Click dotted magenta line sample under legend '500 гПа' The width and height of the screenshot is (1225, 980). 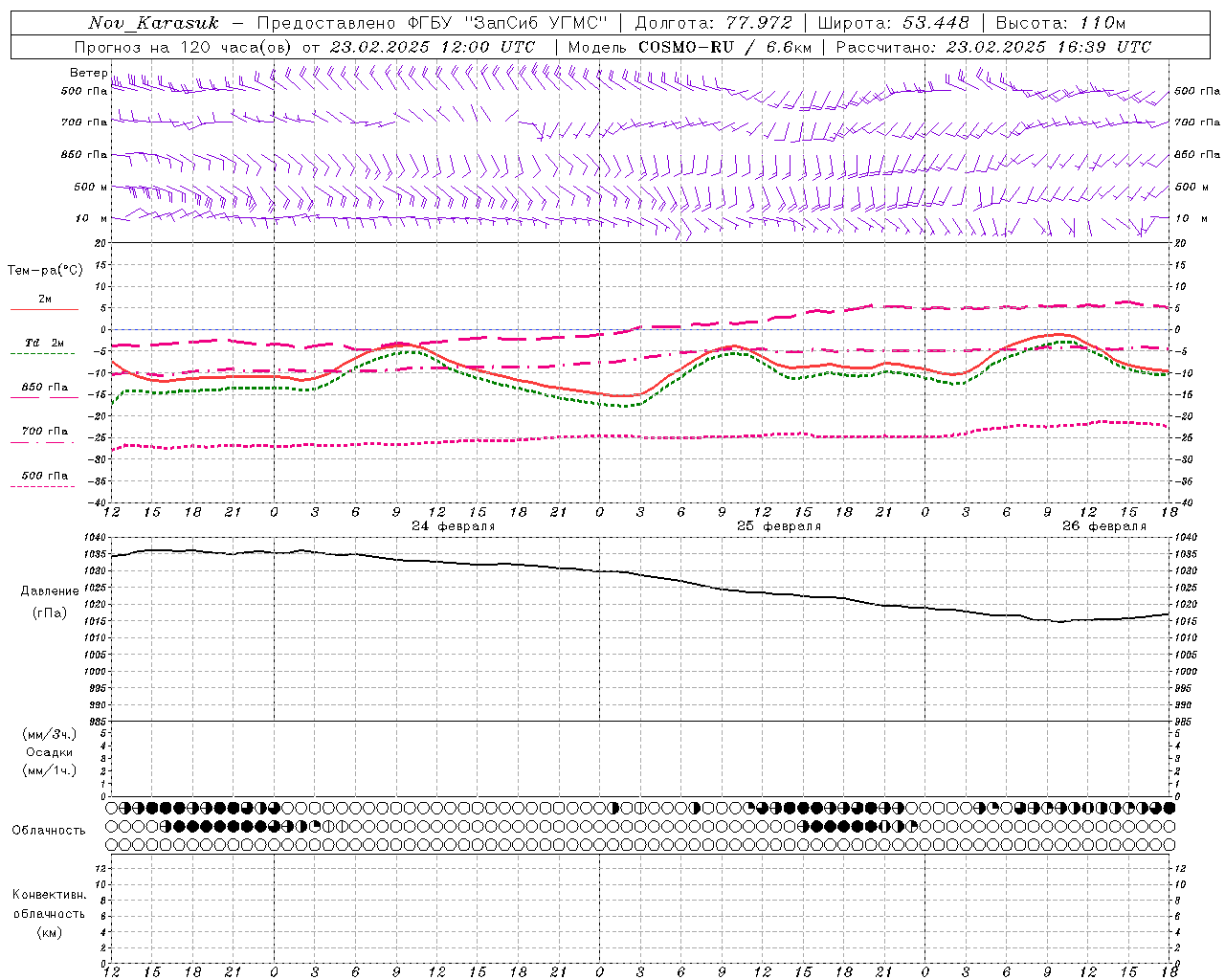pyautogui.click(x=42, y=486)
